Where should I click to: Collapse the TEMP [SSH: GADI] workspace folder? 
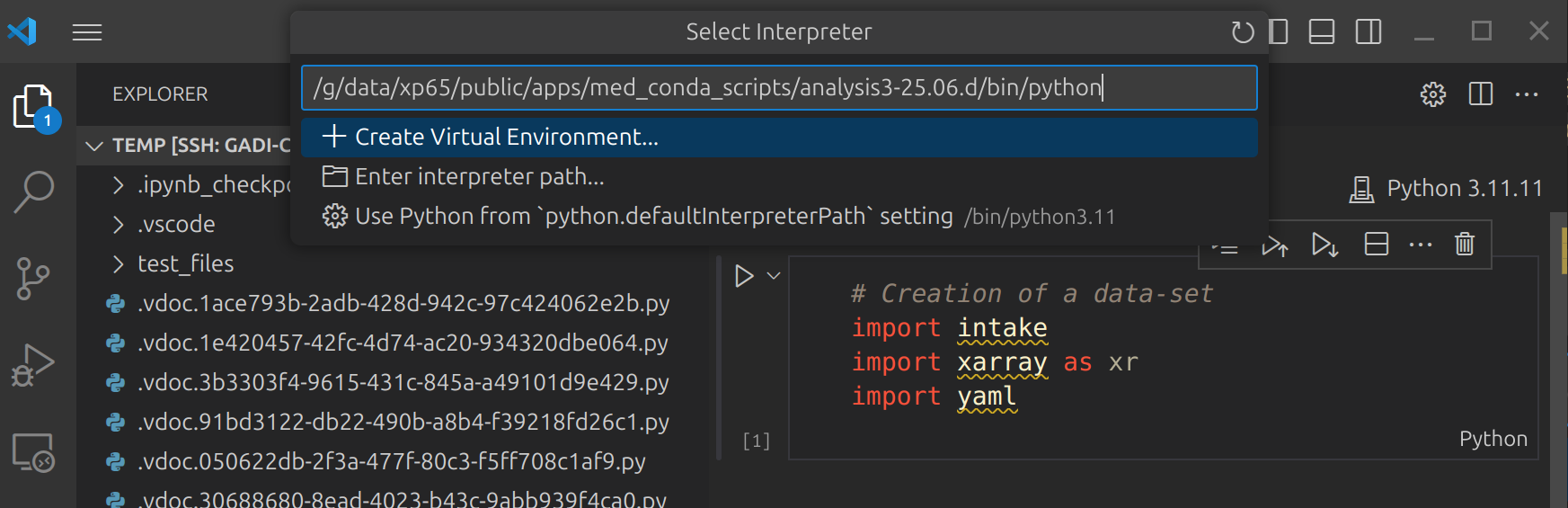[93, 146]
